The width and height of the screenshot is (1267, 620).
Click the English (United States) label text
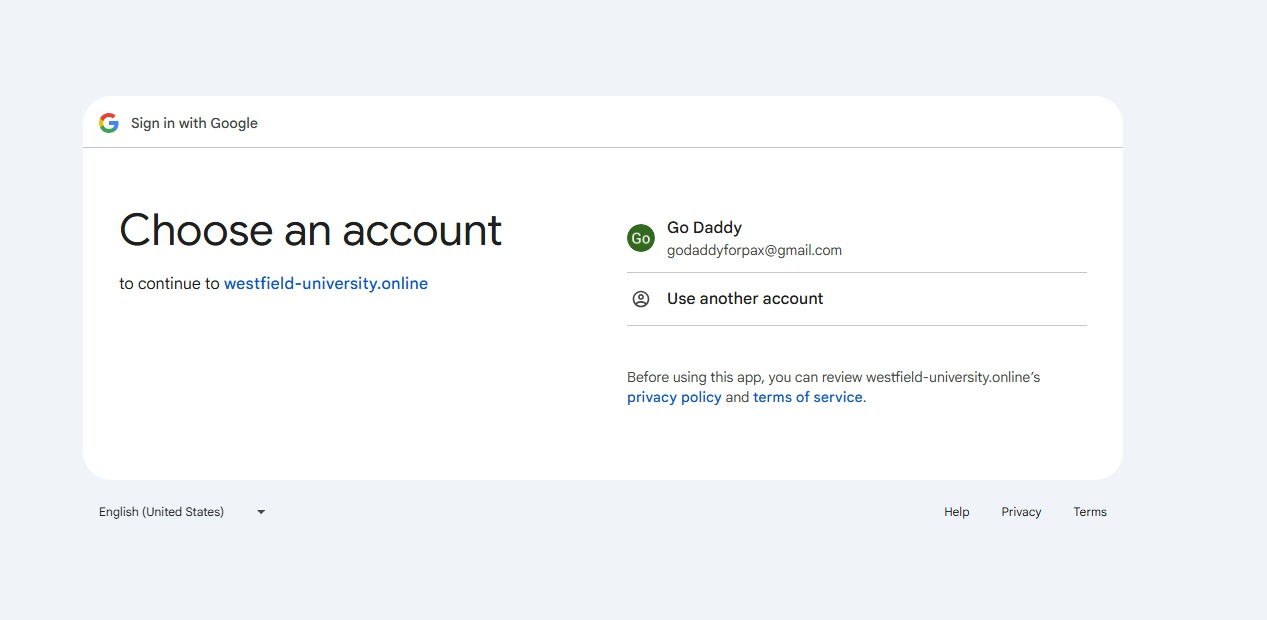tap(160, 511)
